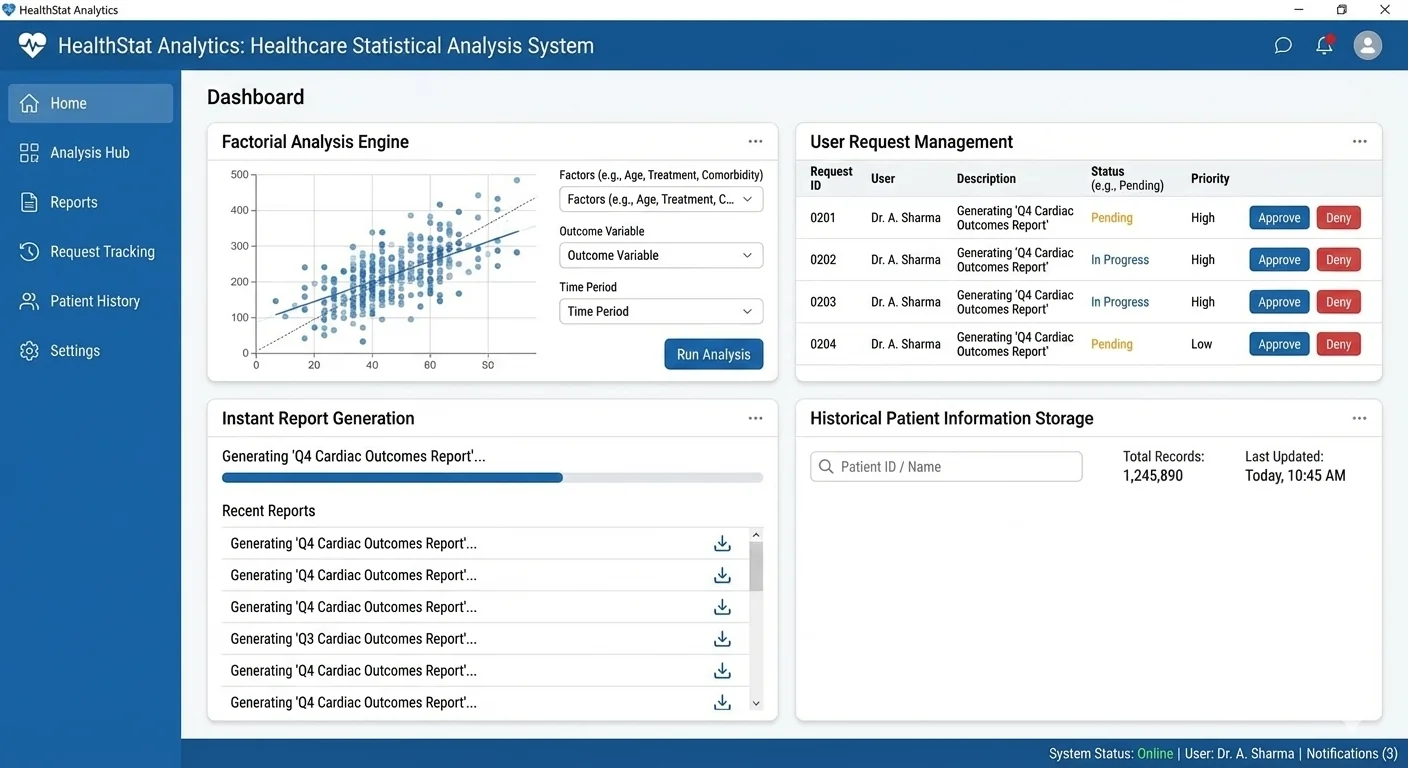Open Factorial Analysis Engine options menu
Viewport: 1408px width, 768px height.
tap(755, 142)
